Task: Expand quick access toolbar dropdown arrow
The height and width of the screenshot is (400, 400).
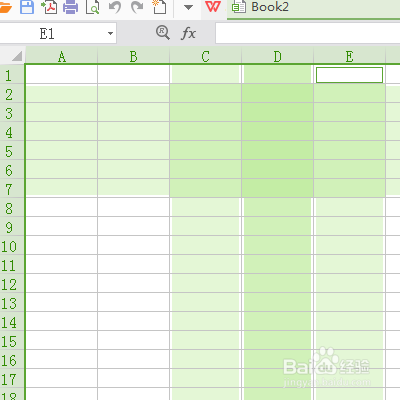Action: [188, 7]
